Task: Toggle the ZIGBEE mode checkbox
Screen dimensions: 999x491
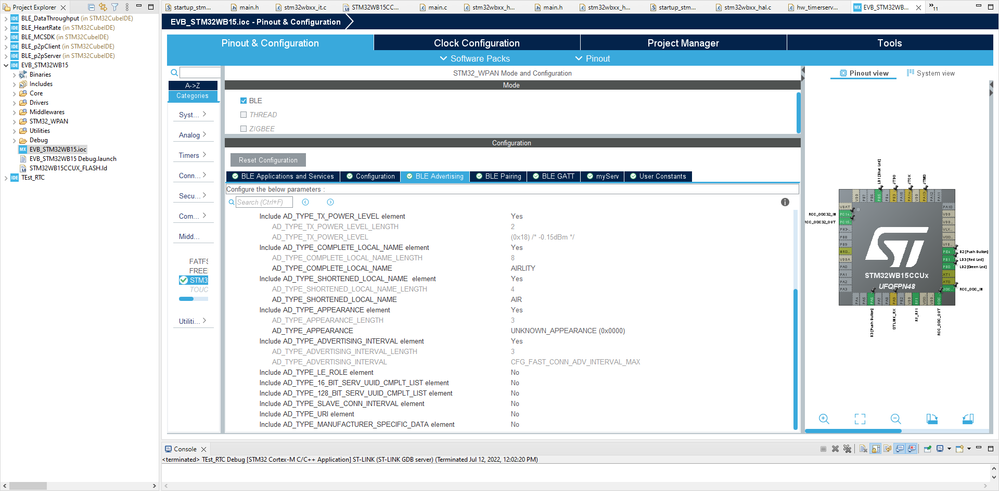Action: (x=243, y=129)
